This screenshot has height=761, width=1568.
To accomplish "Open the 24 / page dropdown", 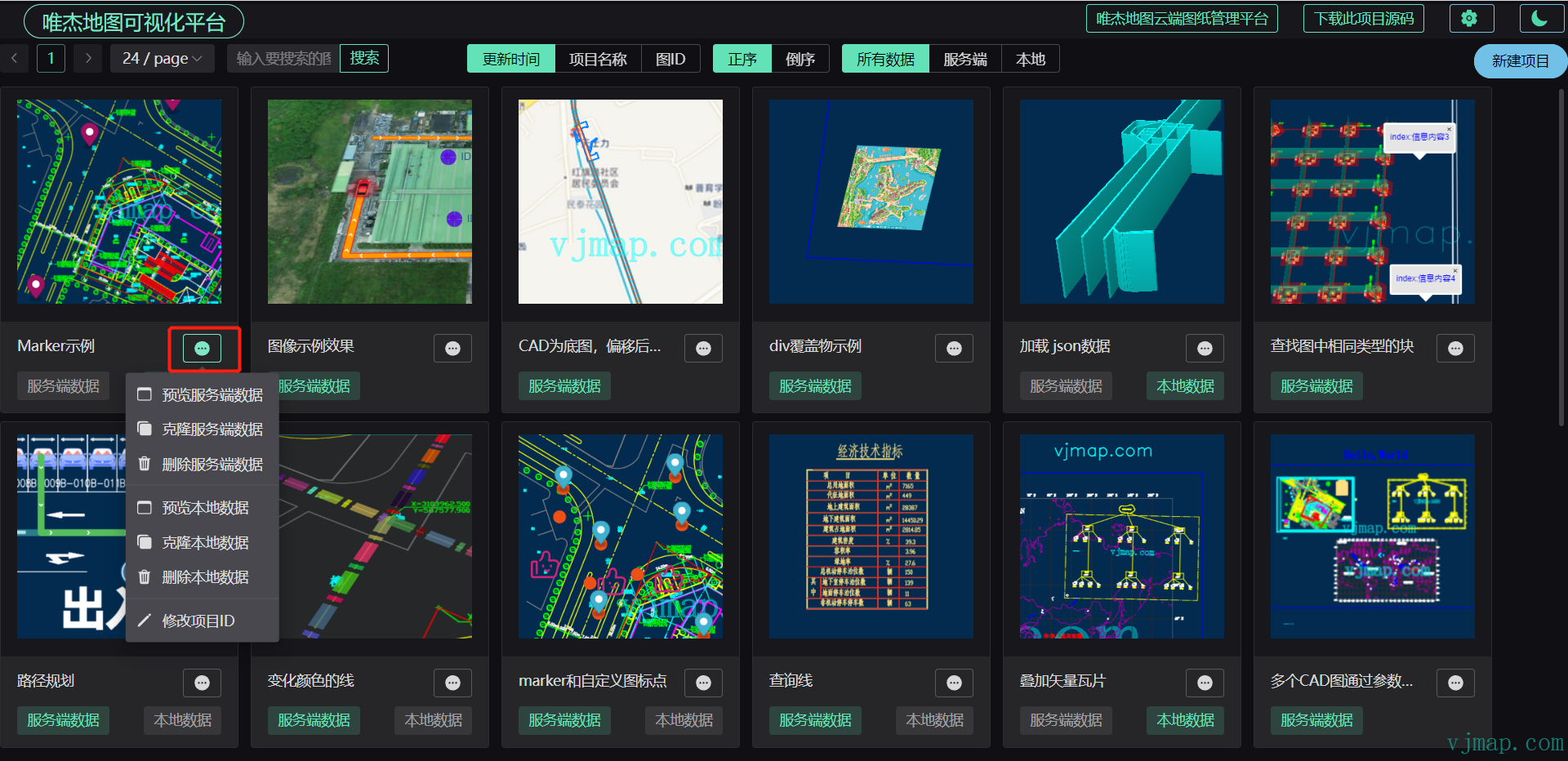I will (x=162, y=58).
